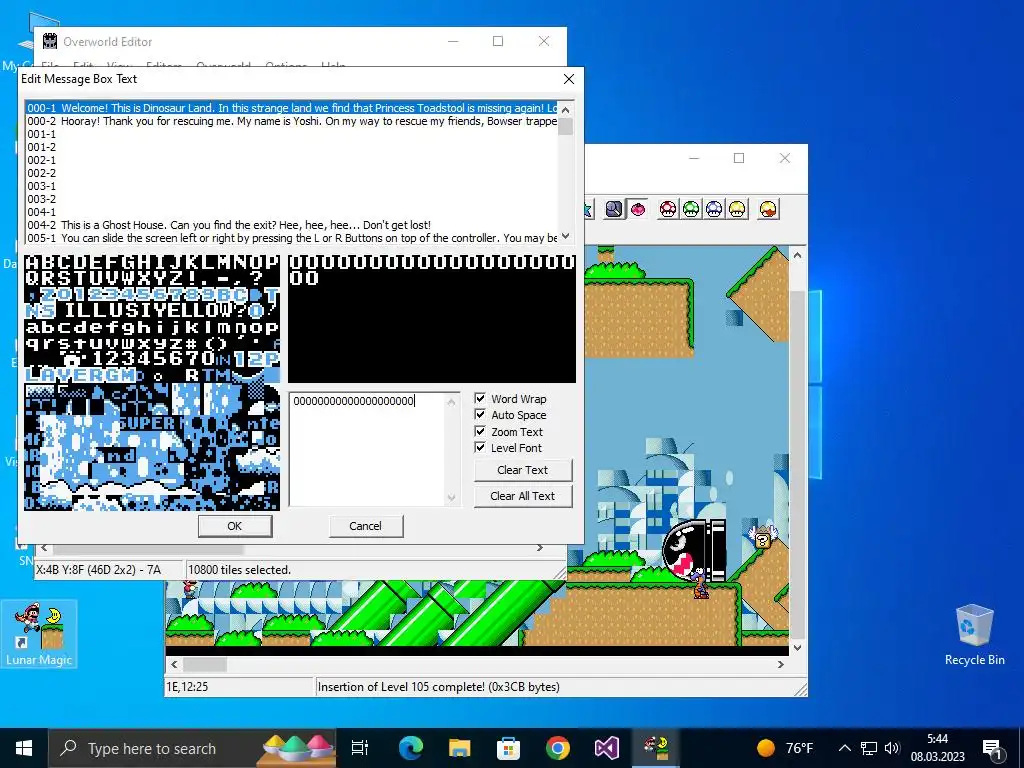Click the Banzai Bill sprite in level editor

coord(694,550)
